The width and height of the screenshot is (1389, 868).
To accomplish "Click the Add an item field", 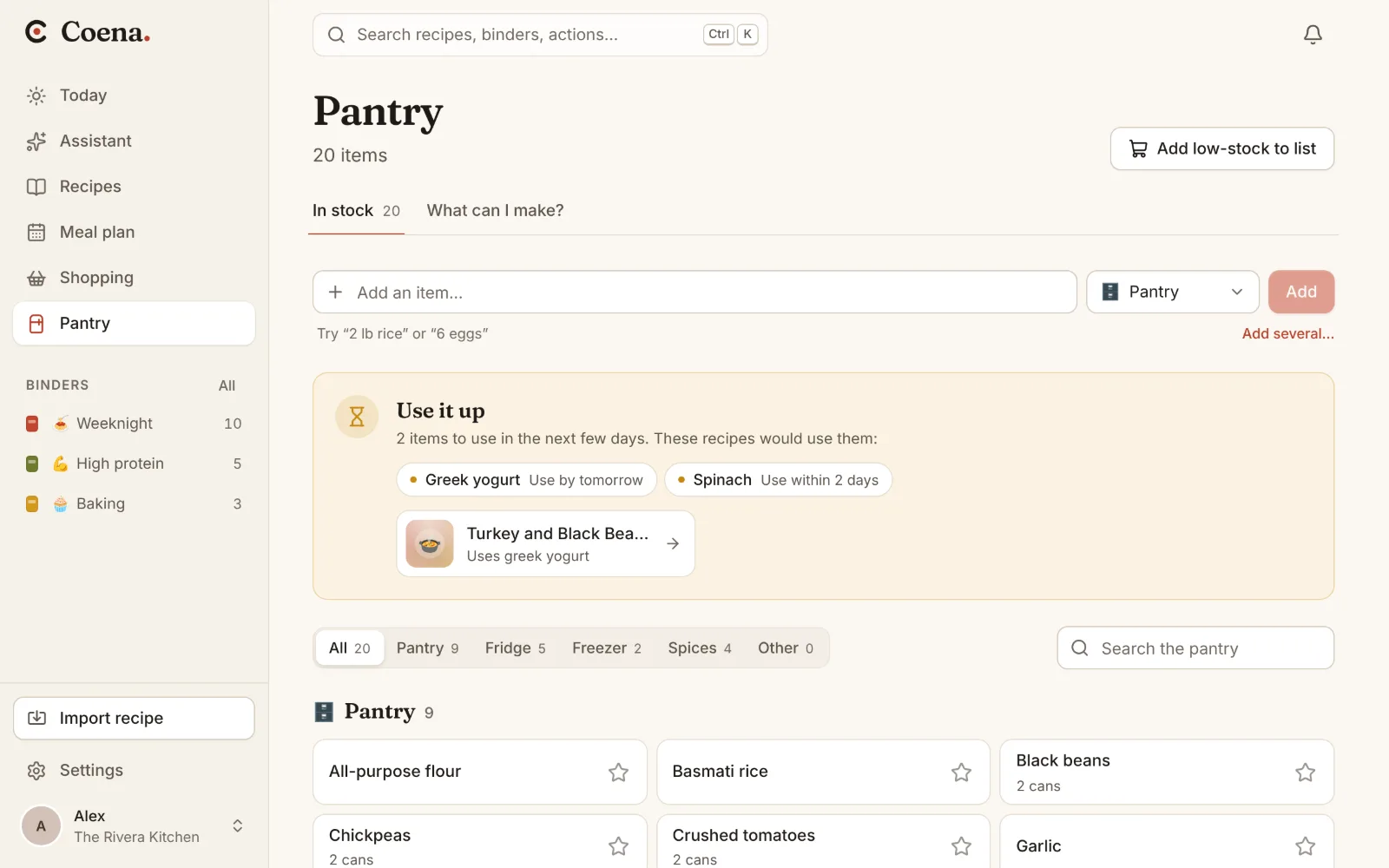I will (694, 292).
